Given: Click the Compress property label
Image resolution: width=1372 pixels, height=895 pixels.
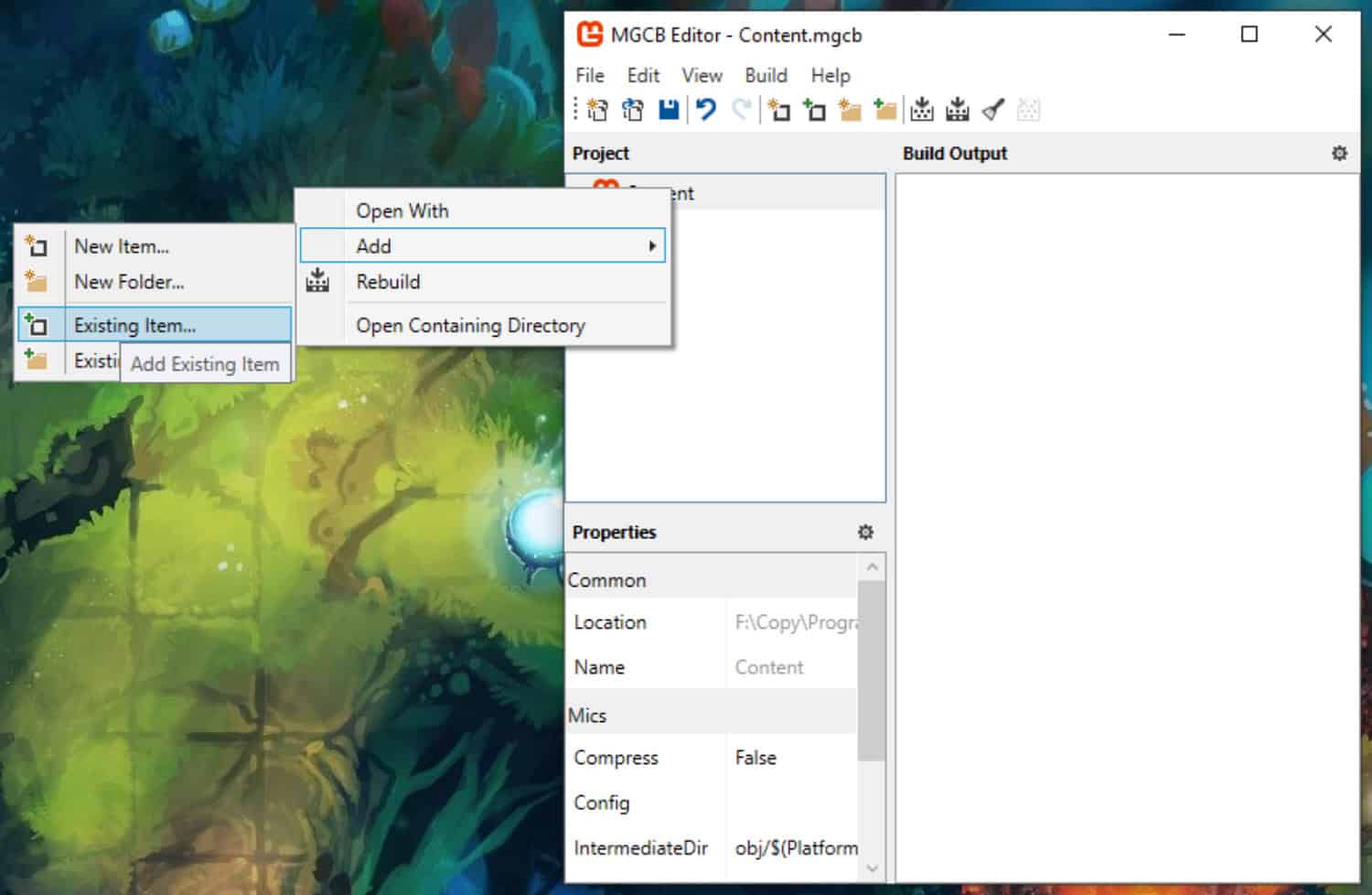Looking at the screenshot, I should (x=616, y=758).
